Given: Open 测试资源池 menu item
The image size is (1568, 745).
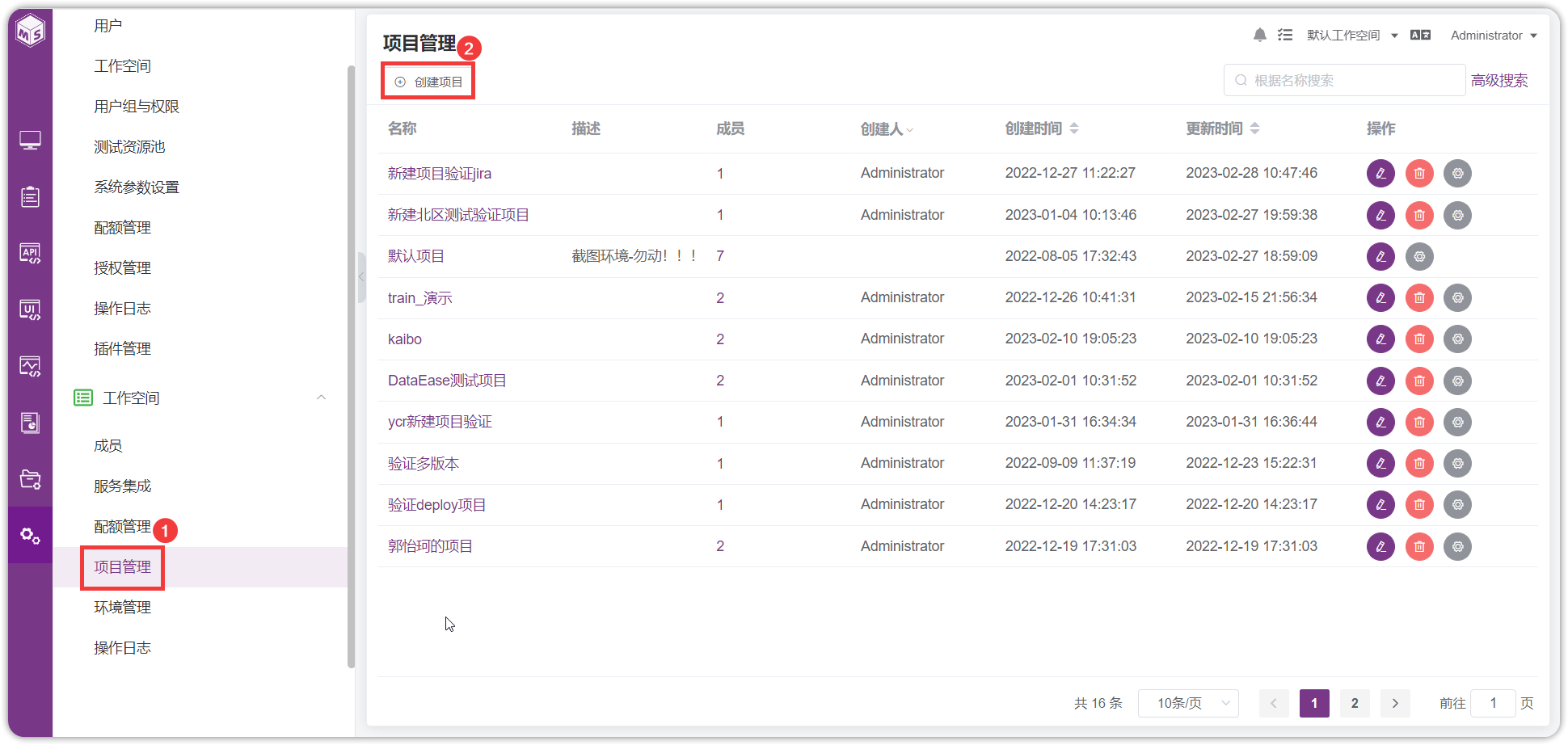Looking at the screenshot, I should tap(129, 147).
